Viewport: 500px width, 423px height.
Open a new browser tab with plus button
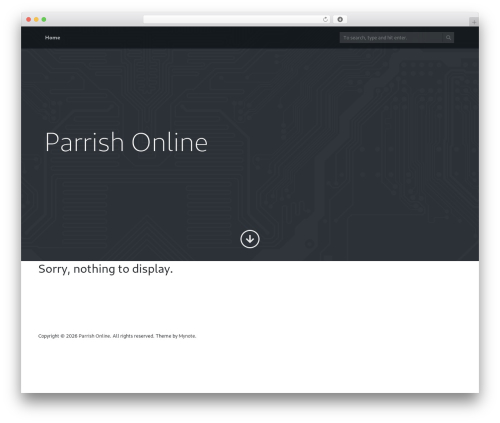pyautogui.click(x=474, y=22)
